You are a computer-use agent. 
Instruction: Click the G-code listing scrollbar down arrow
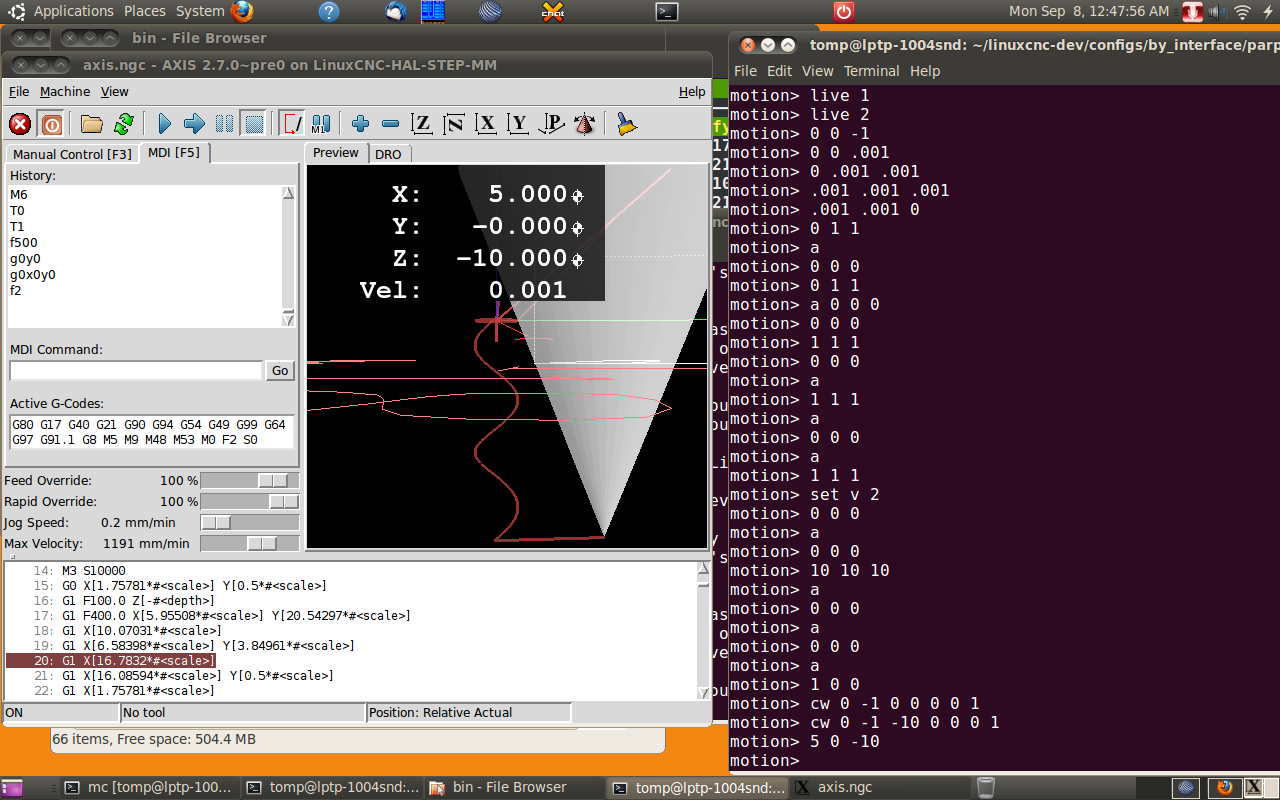pyautogui.click(x=702, y=692)
